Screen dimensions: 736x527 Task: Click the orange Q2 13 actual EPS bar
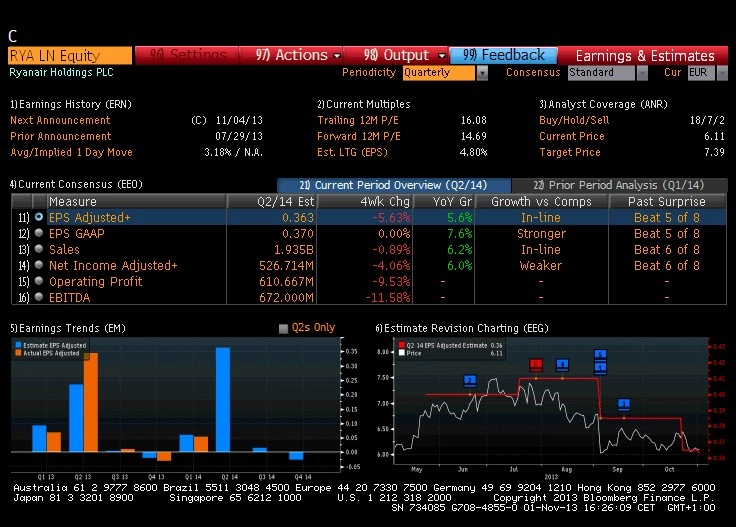(91, 402)
